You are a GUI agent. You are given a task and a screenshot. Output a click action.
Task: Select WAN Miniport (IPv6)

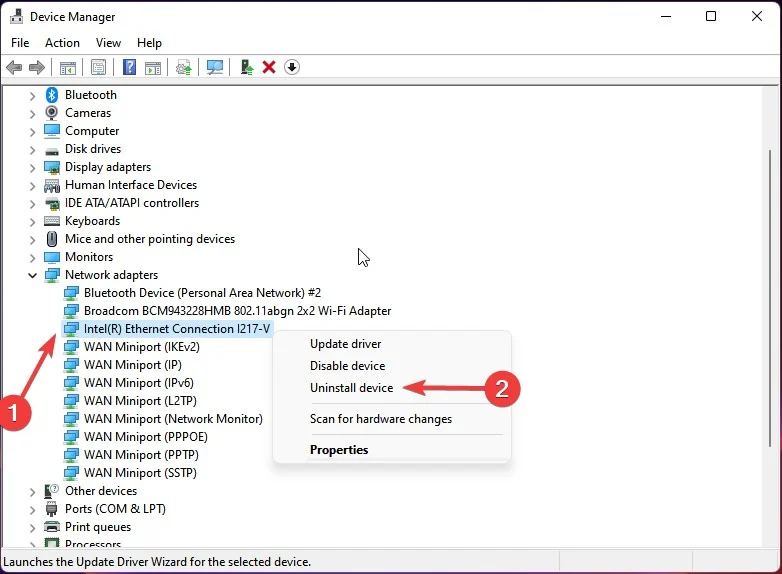[139, 383]
